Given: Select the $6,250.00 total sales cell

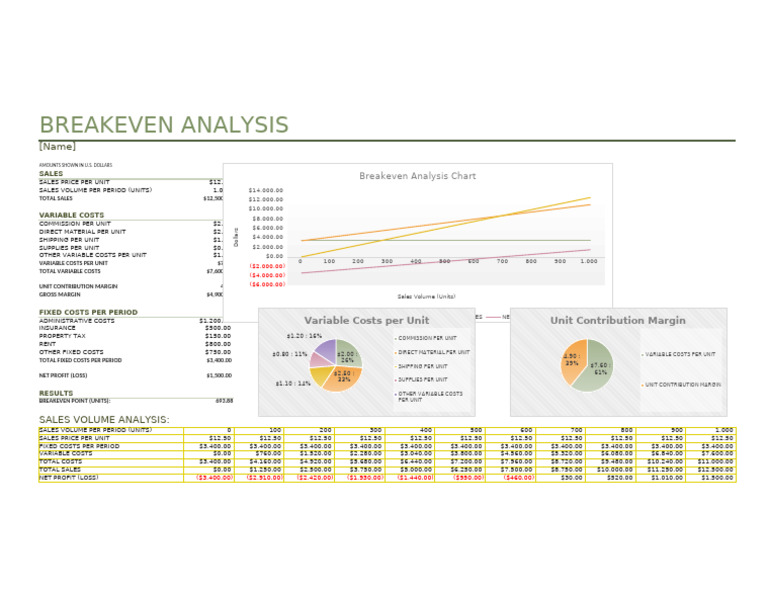Looking at the screenshot, I should (460, 469).
